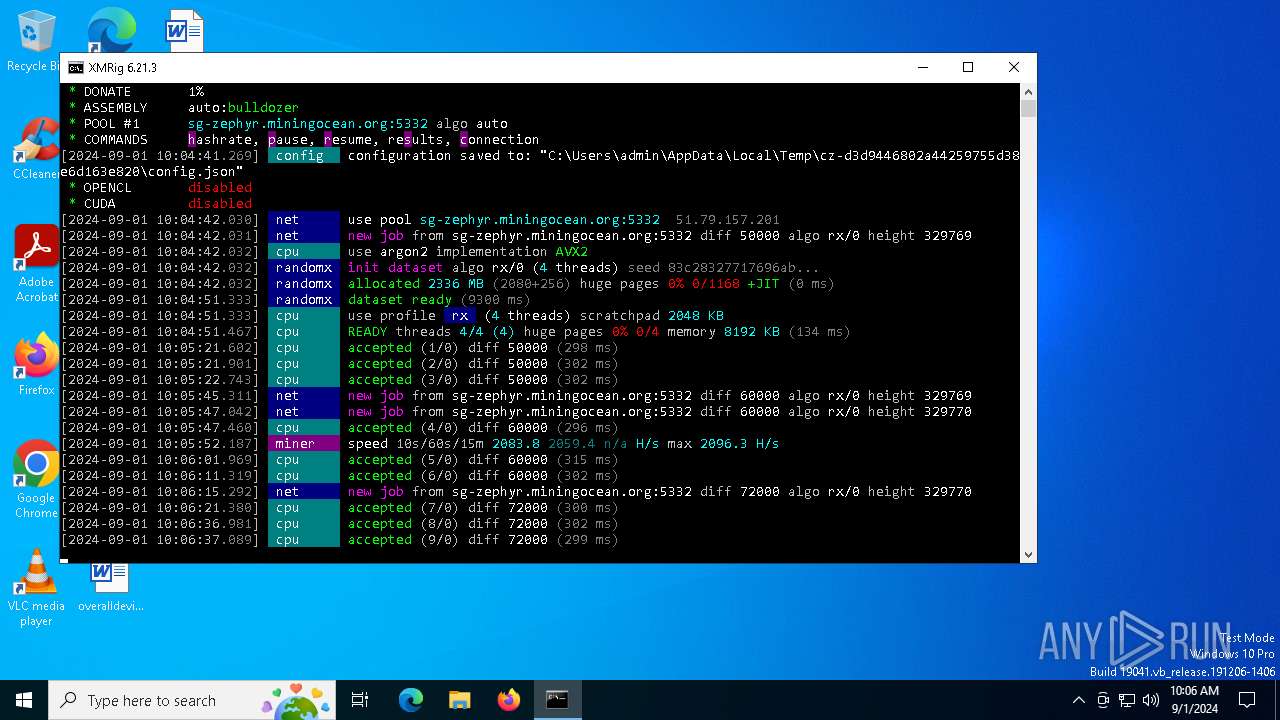1280x720 pixels.
Task: Open the Action Center notifications icon
Action: [1247, 700]
